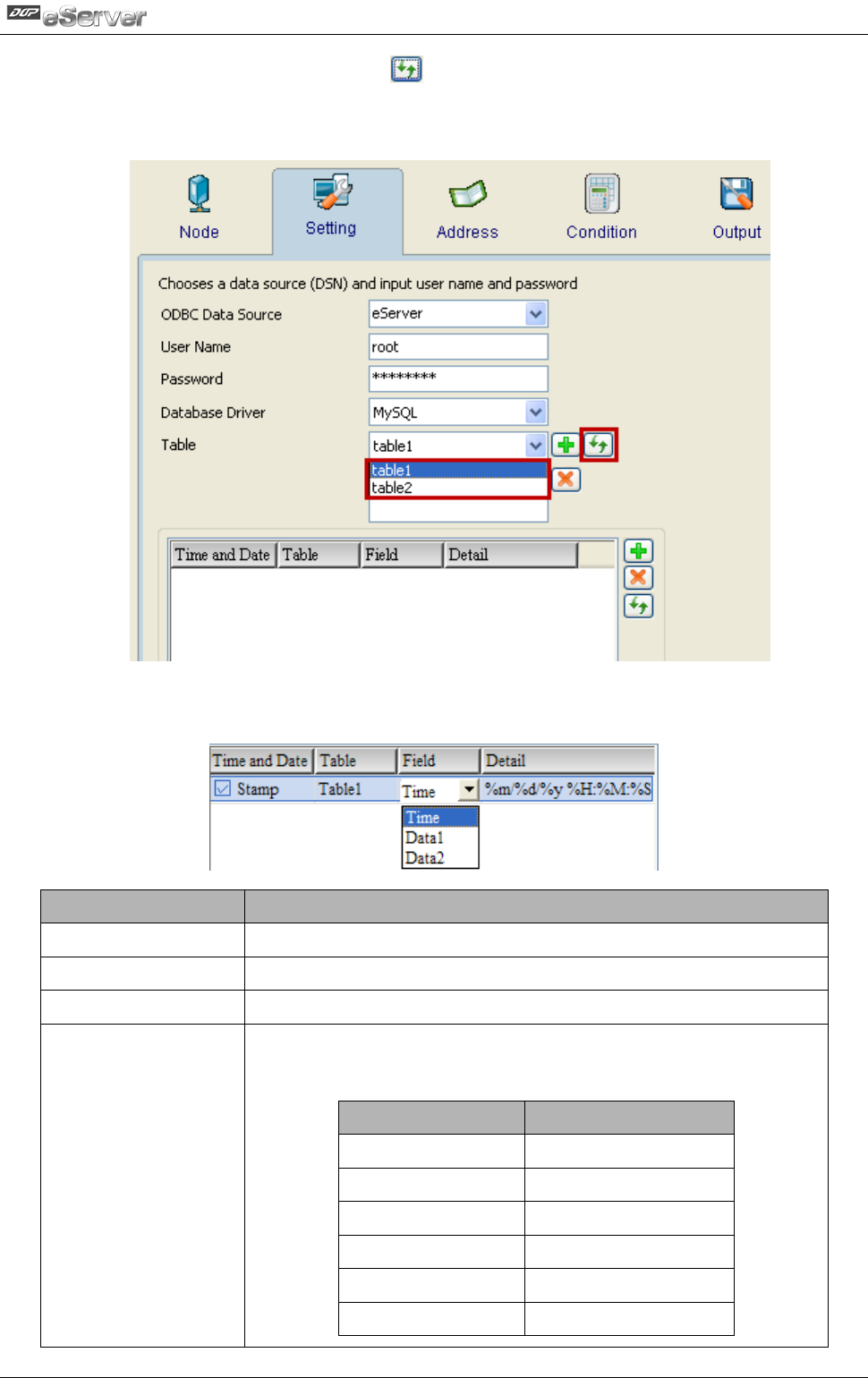Refresh tables with icon beside Table dropdown

(x=599, y=445)
